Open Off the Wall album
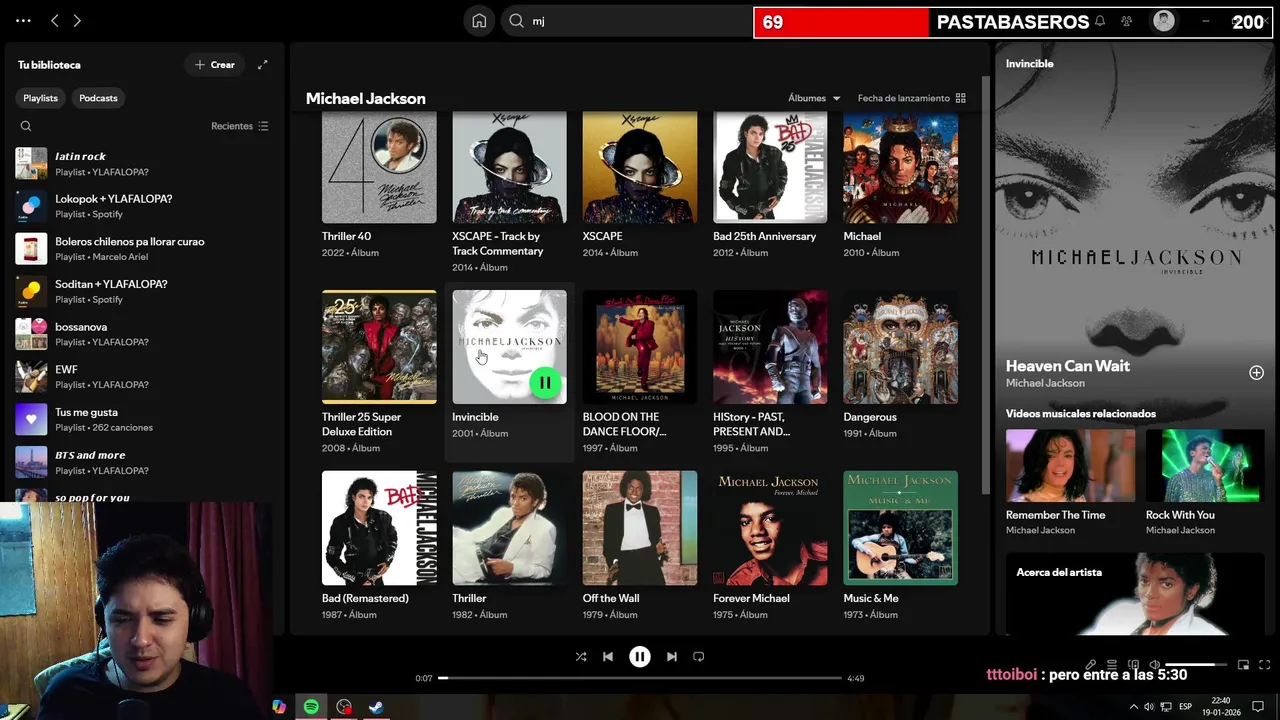 640,528
